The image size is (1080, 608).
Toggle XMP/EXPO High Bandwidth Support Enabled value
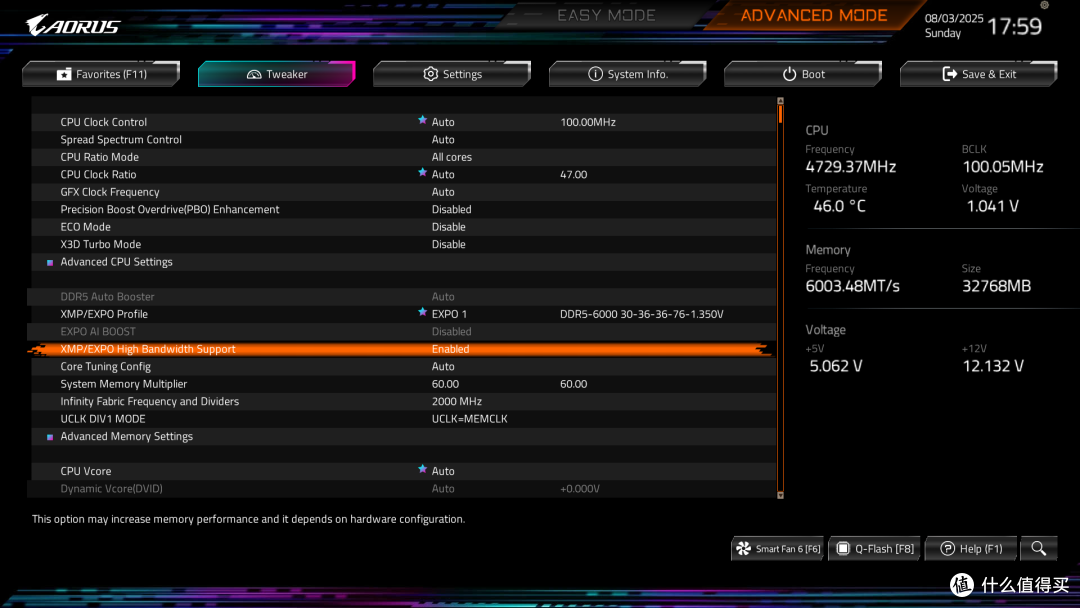pos(450,349)
